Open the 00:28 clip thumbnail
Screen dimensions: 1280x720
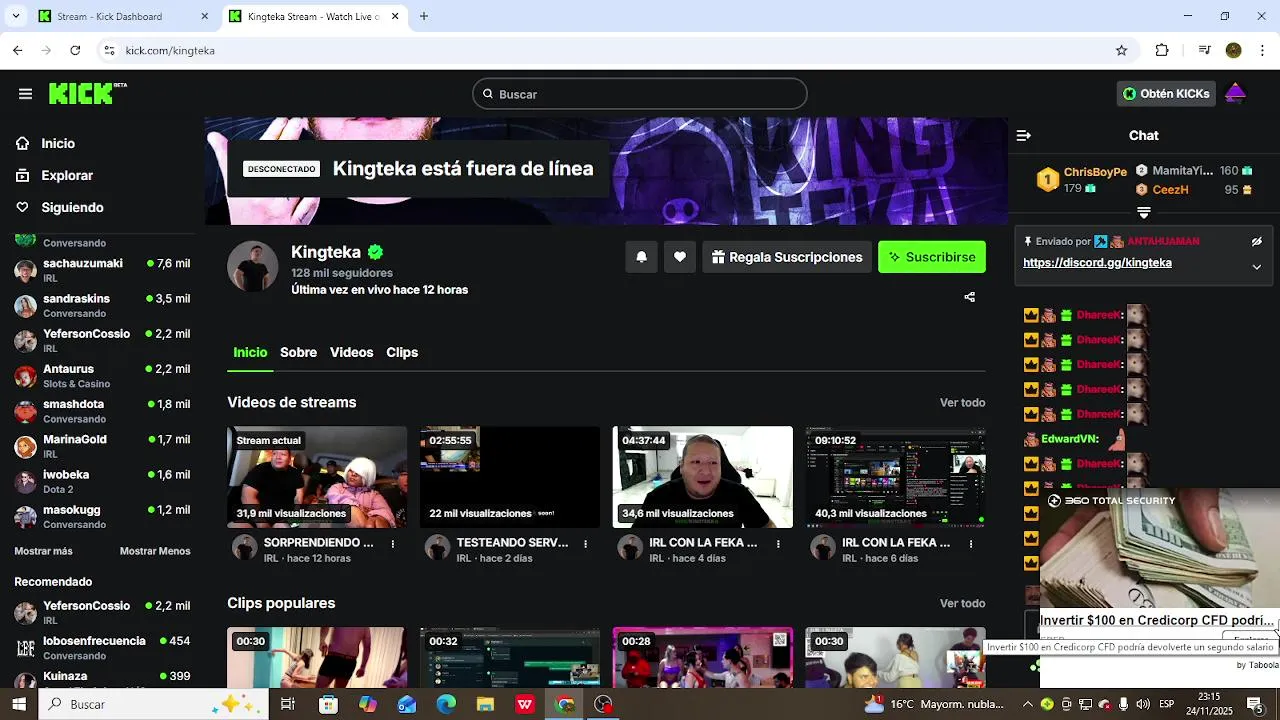click(703, 657)
